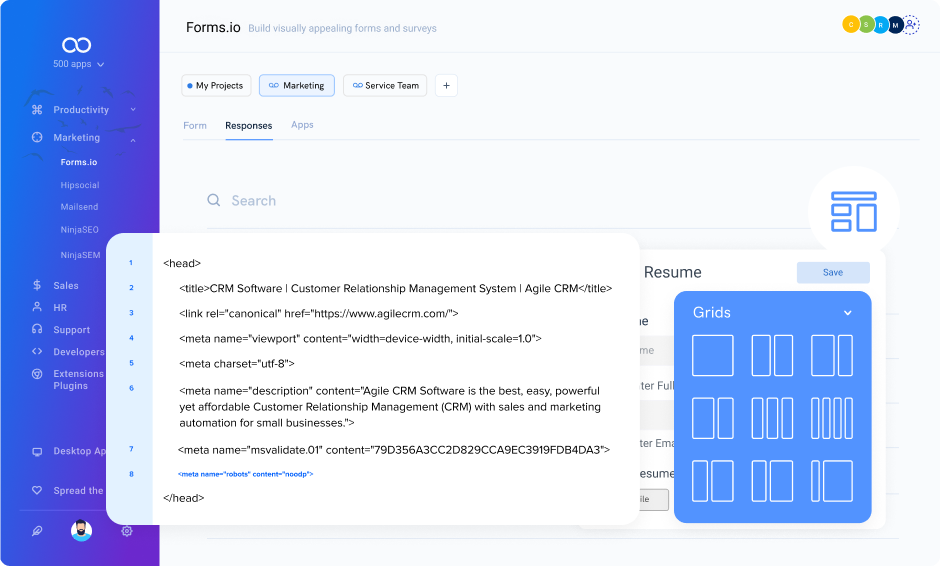Collapse the Grids panel chevron
Viewport: 940px width, 566px height.
848,313
